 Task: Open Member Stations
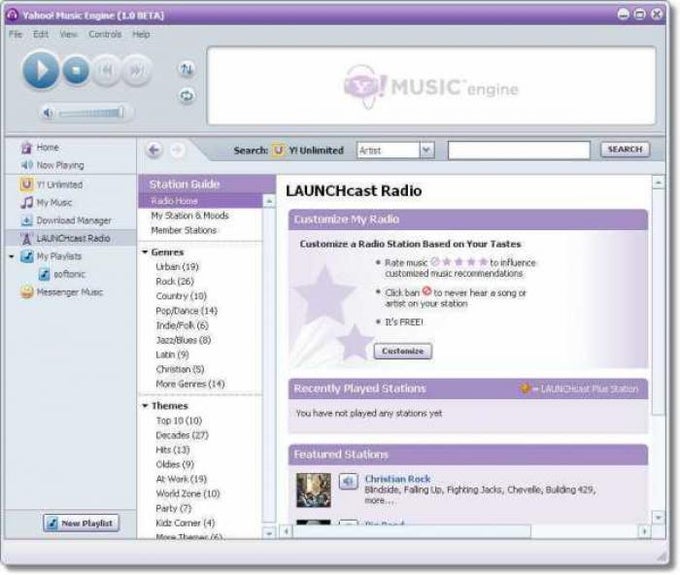click(184, 230)
